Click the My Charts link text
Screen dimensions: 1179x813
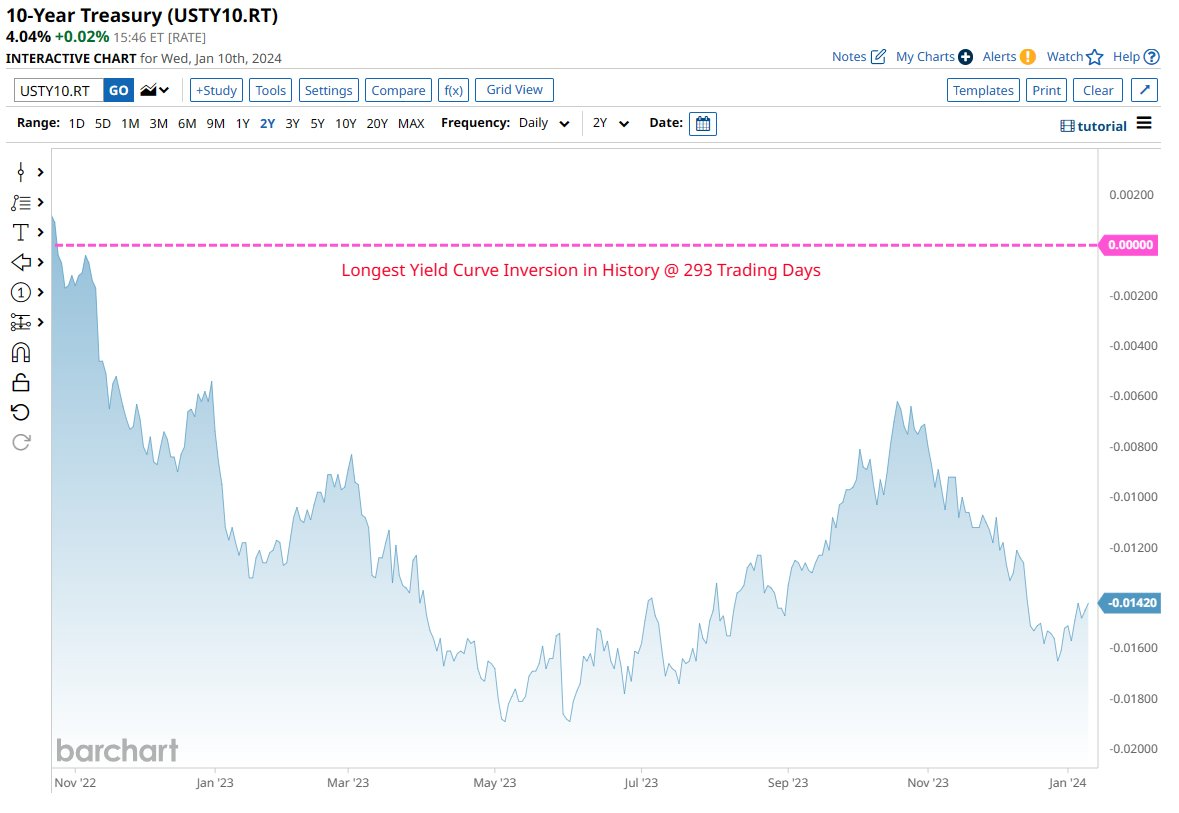[x=925, y=56]
